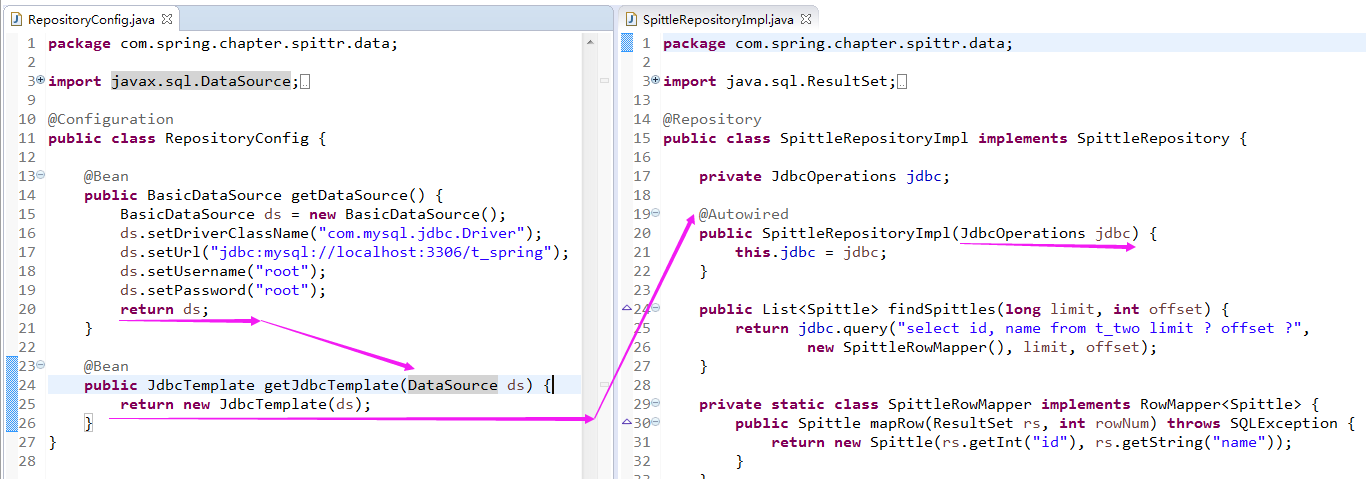Click the 'return ds;' statement
Image resolution: width=1366 pixels, height=479 pixels.
165,309
